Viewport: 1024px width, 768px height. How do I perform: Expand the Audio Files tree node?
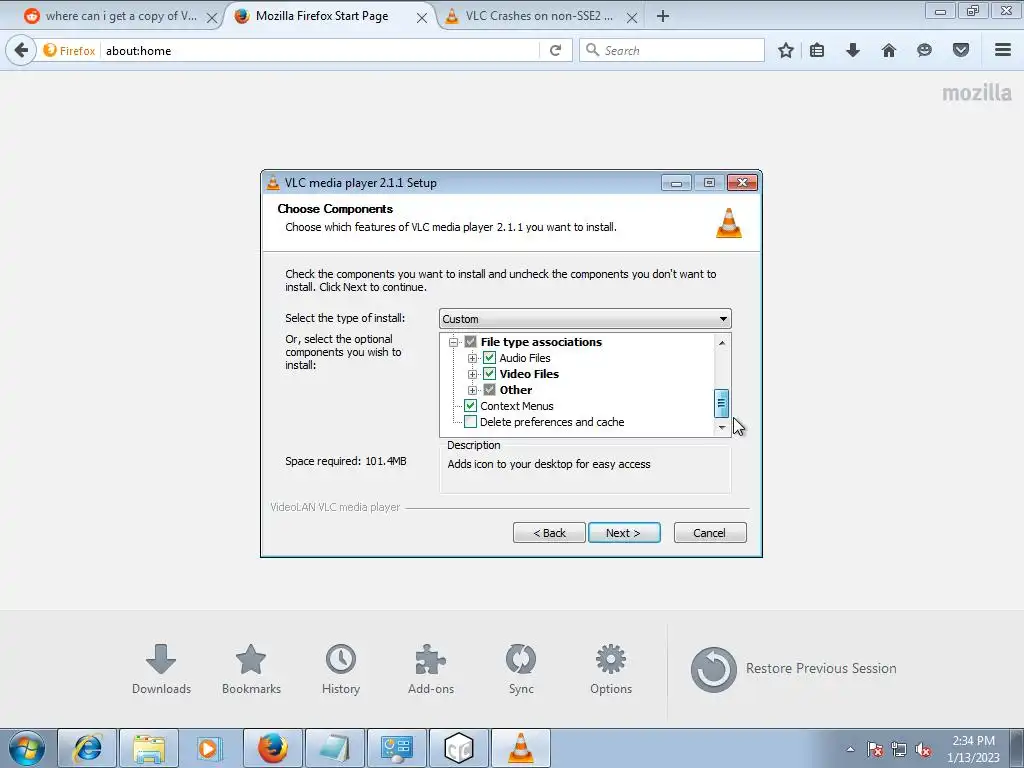coord(472,359)
